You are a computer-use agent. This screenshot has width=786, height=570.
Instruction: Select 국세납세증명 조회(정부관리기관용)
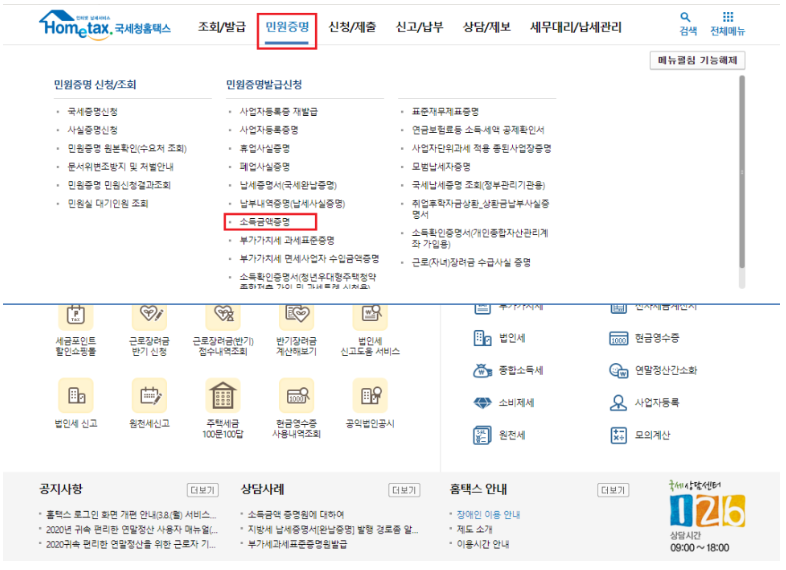pos(478,185)
